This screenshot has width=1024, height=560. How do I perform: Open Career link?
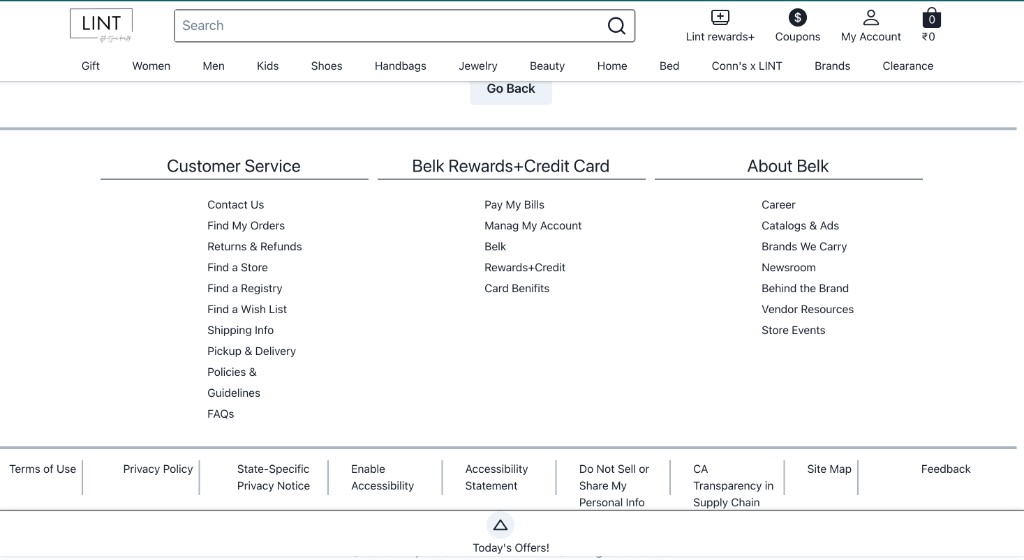tap(778, 205)
